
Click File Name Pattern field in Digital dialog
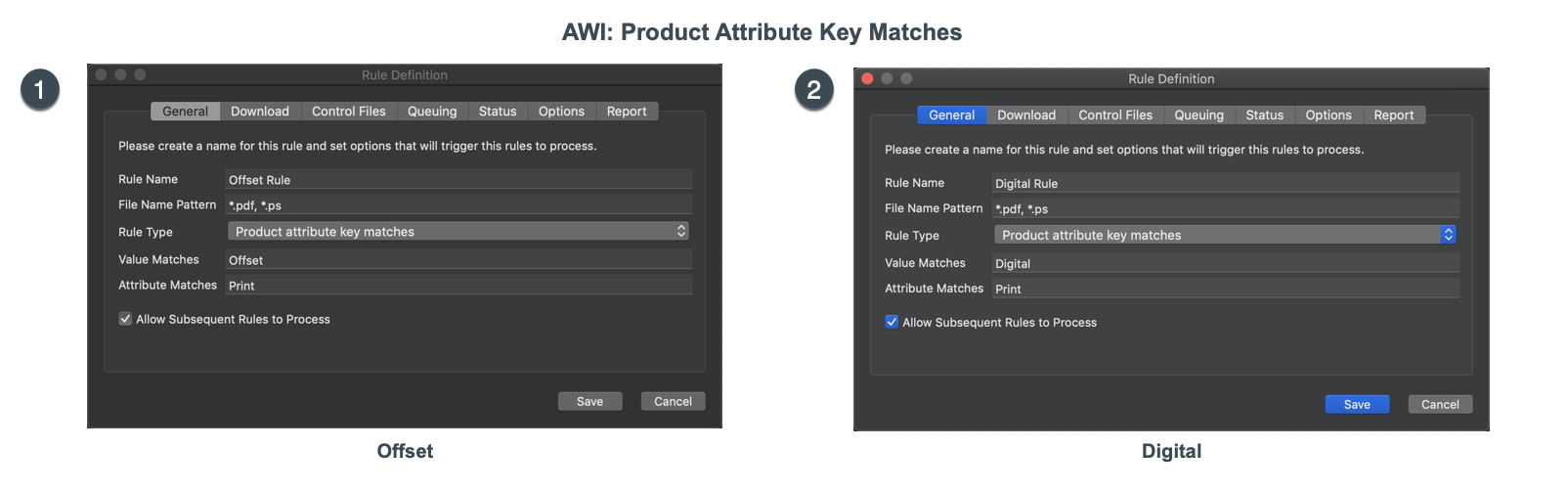point(1226,208)
